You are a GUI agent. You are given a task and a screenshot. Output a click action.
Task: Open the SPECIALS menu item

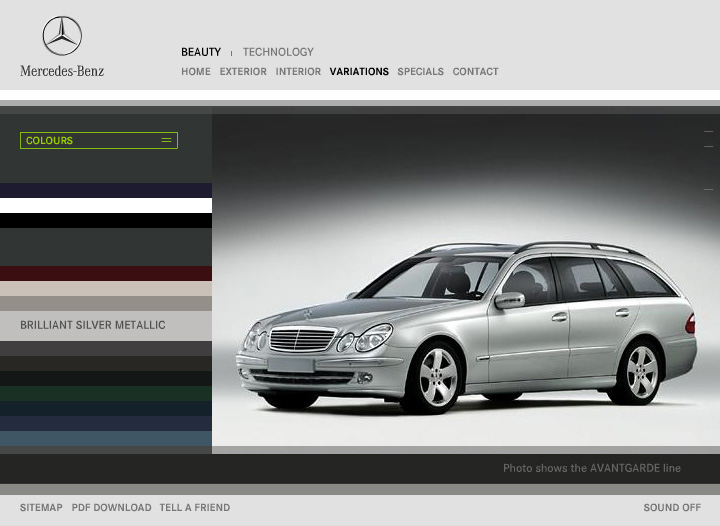(x=420, y=72)
